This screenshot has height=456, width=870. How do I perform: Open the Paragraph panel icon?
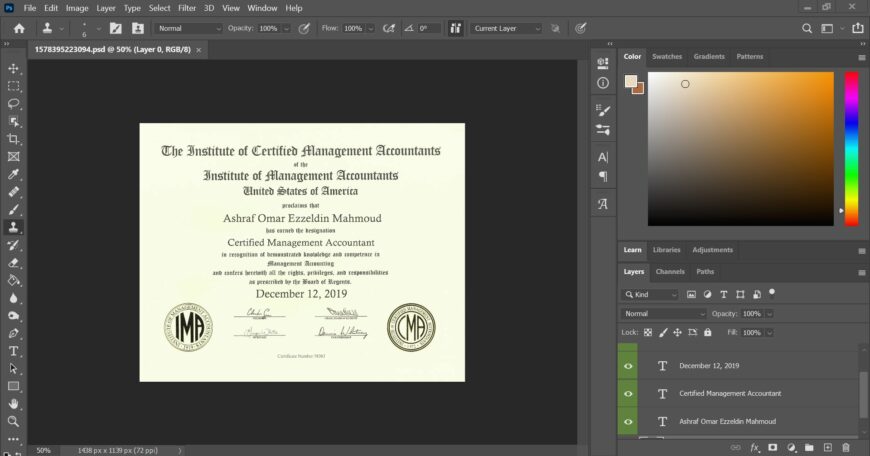coord(603,176)
